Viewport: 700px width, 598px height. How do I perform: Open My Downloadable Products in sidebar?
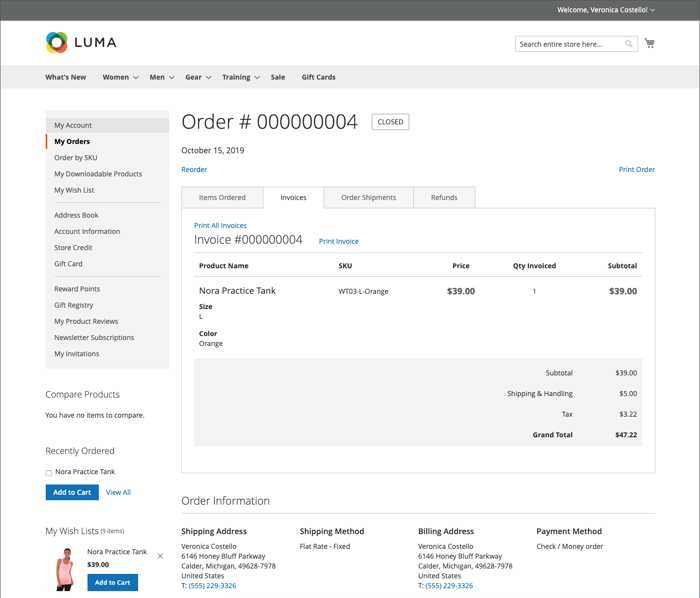click(x=98, y=174)
